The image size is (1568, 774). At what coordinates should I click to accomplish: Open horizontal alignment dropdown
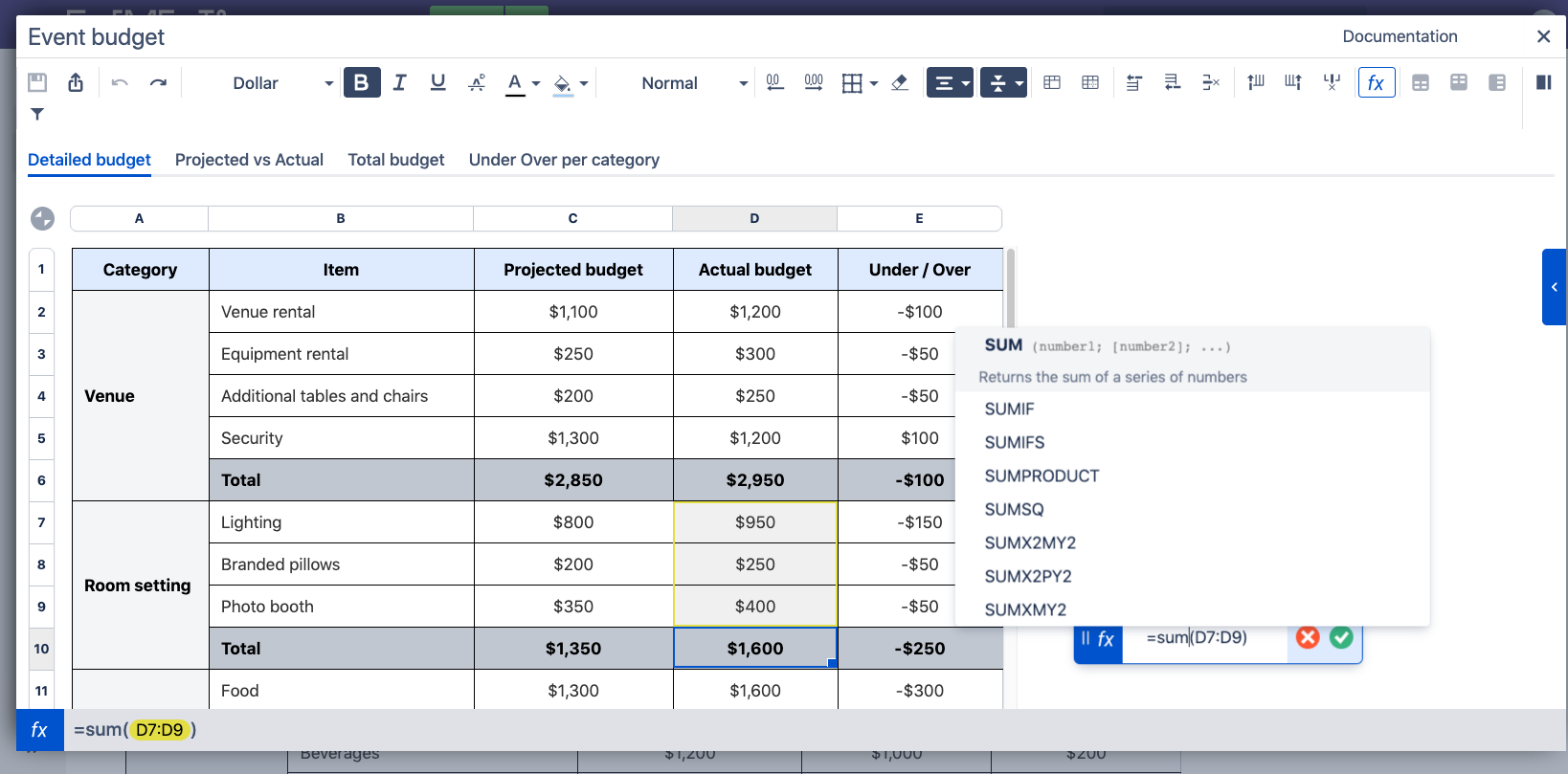point(950,83)
